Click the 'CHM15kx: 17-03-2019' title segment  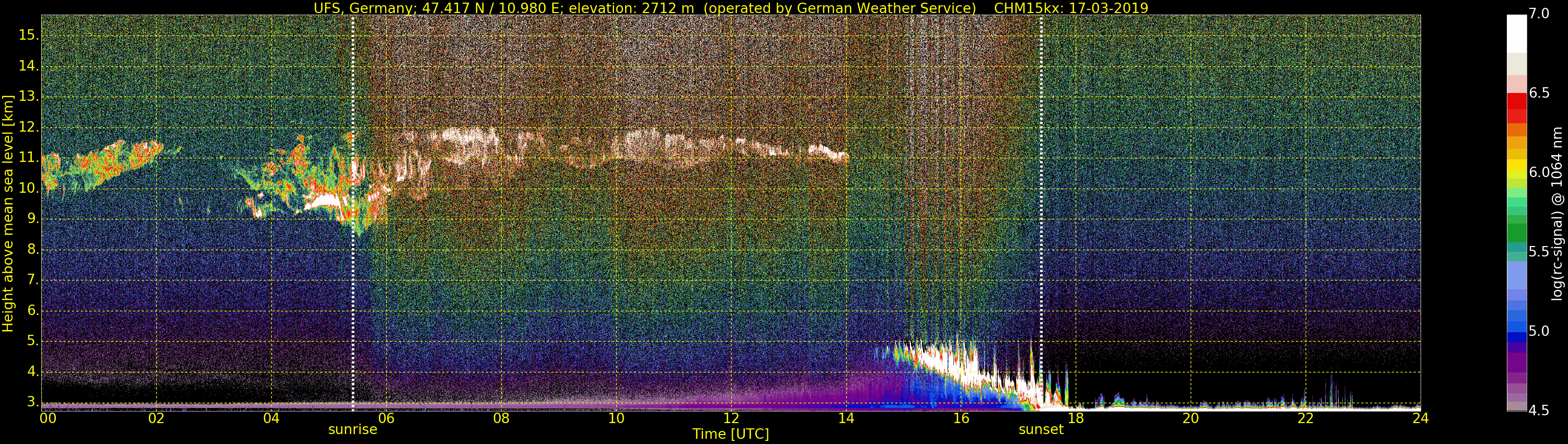click(1071, 8)
